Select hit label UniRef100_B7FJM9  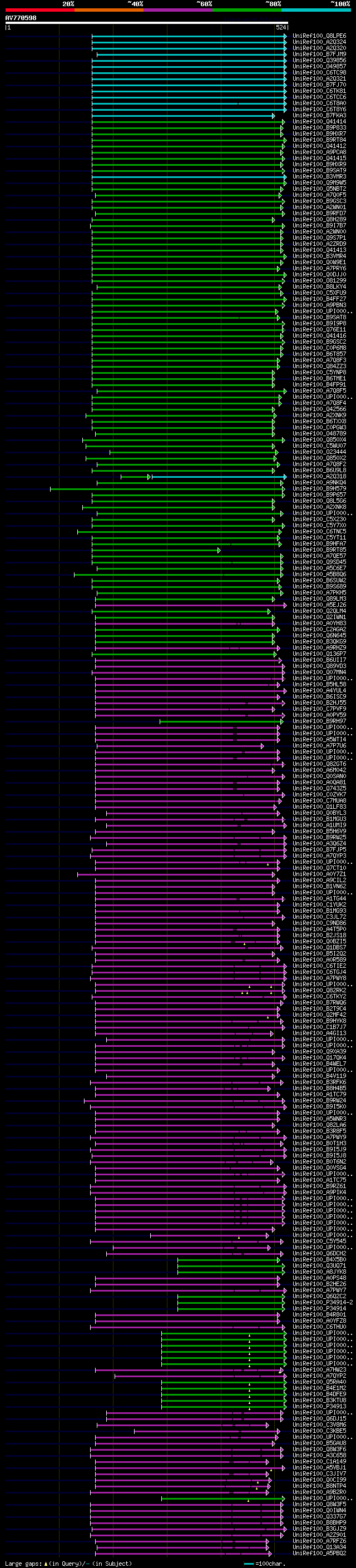pyautogui.click(x=319, y=54)
